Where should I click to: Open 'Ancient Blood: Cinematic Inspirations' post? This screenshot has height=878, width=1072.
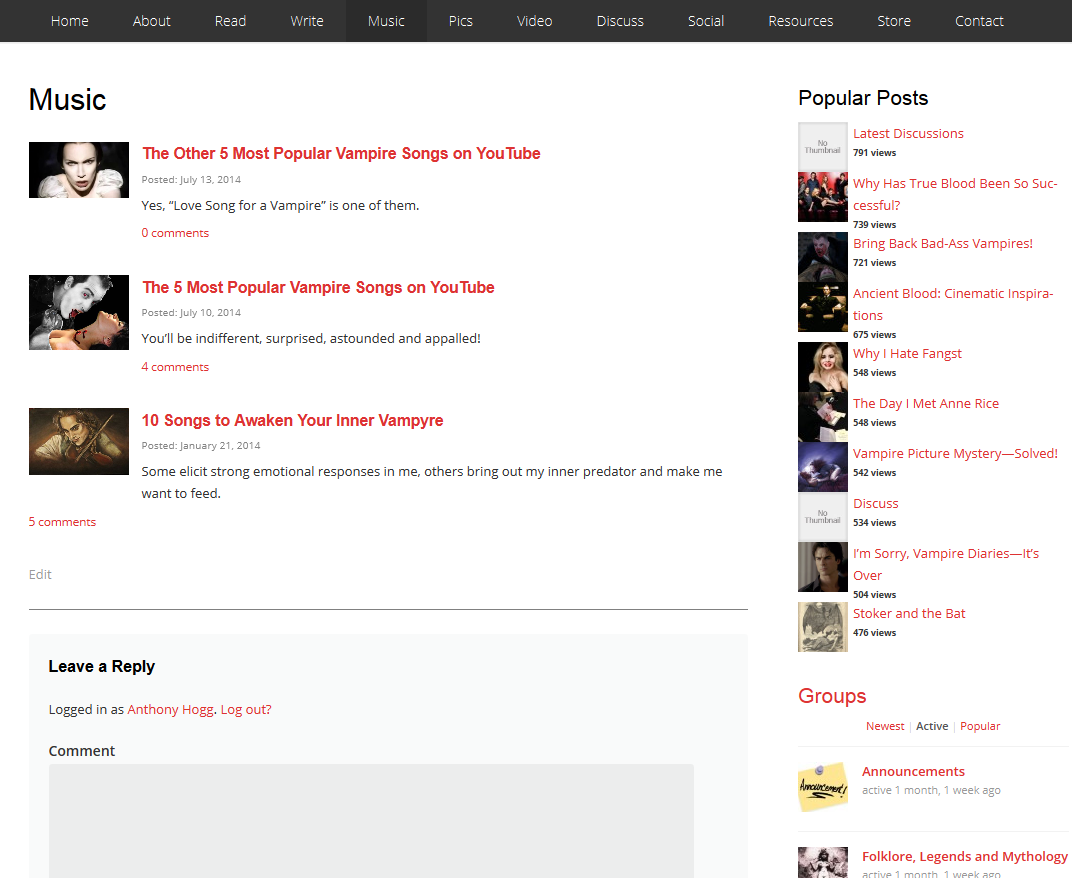(953, 304)
